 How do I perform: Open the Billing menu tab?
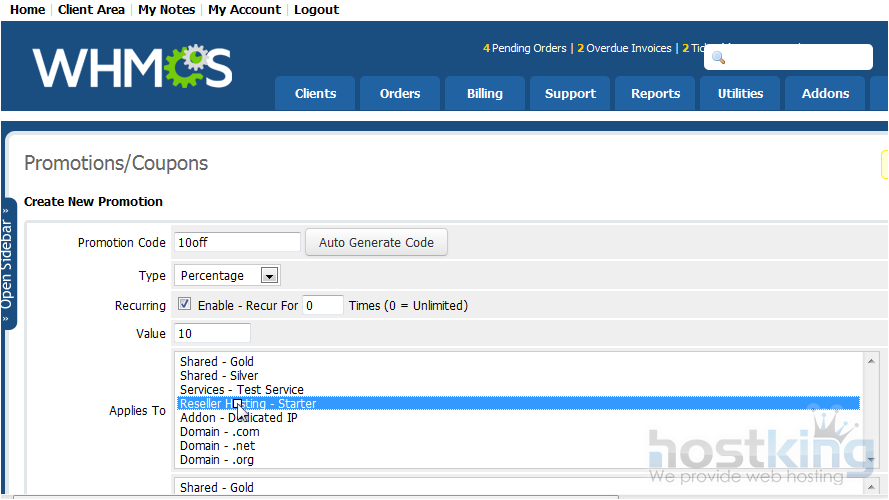coord(485,94)
